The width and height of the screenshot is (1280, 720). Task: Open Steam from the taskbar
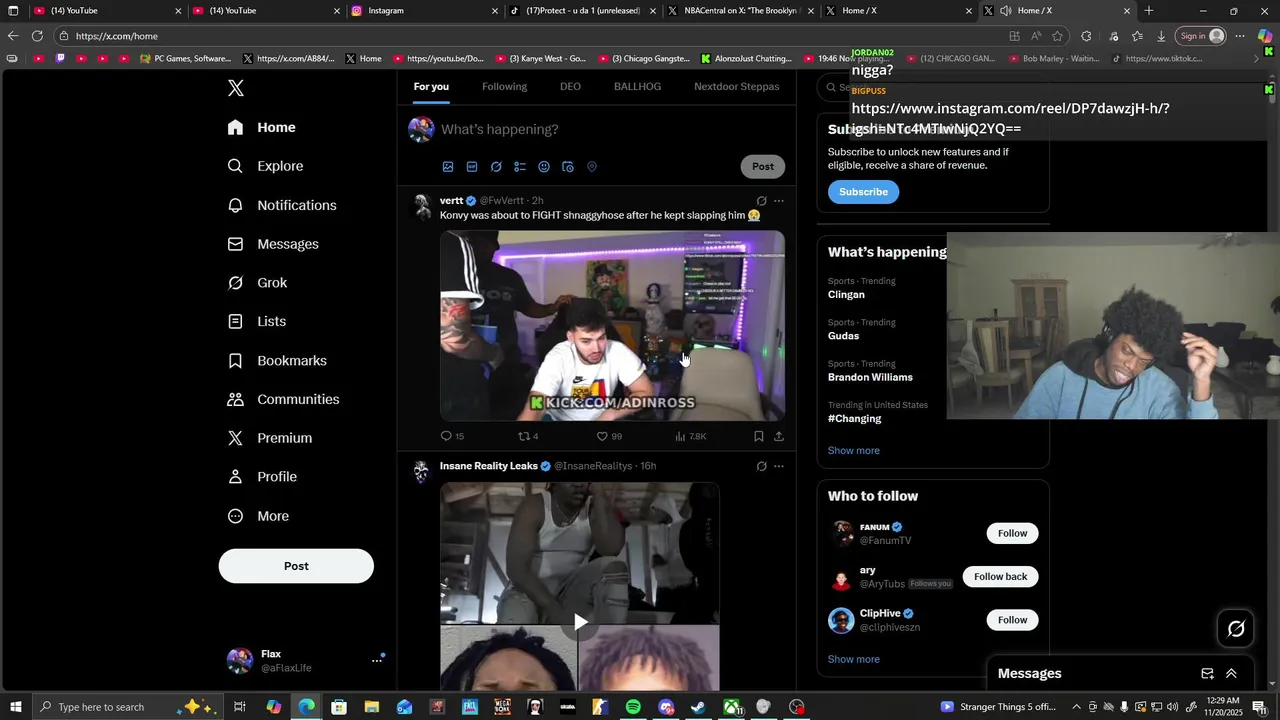(698, 707)
